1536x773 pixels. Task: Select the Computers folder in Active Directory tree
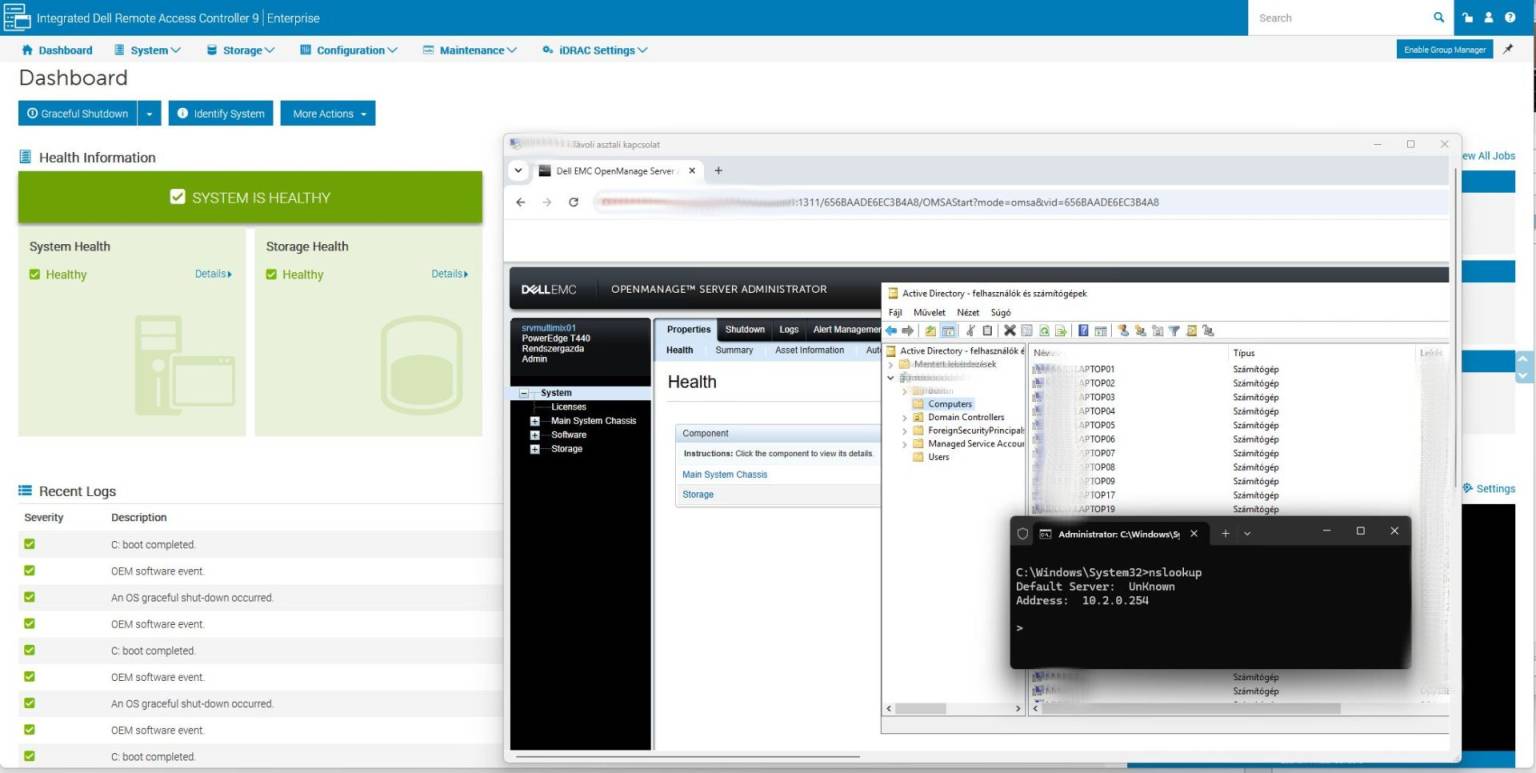point(949,404)
